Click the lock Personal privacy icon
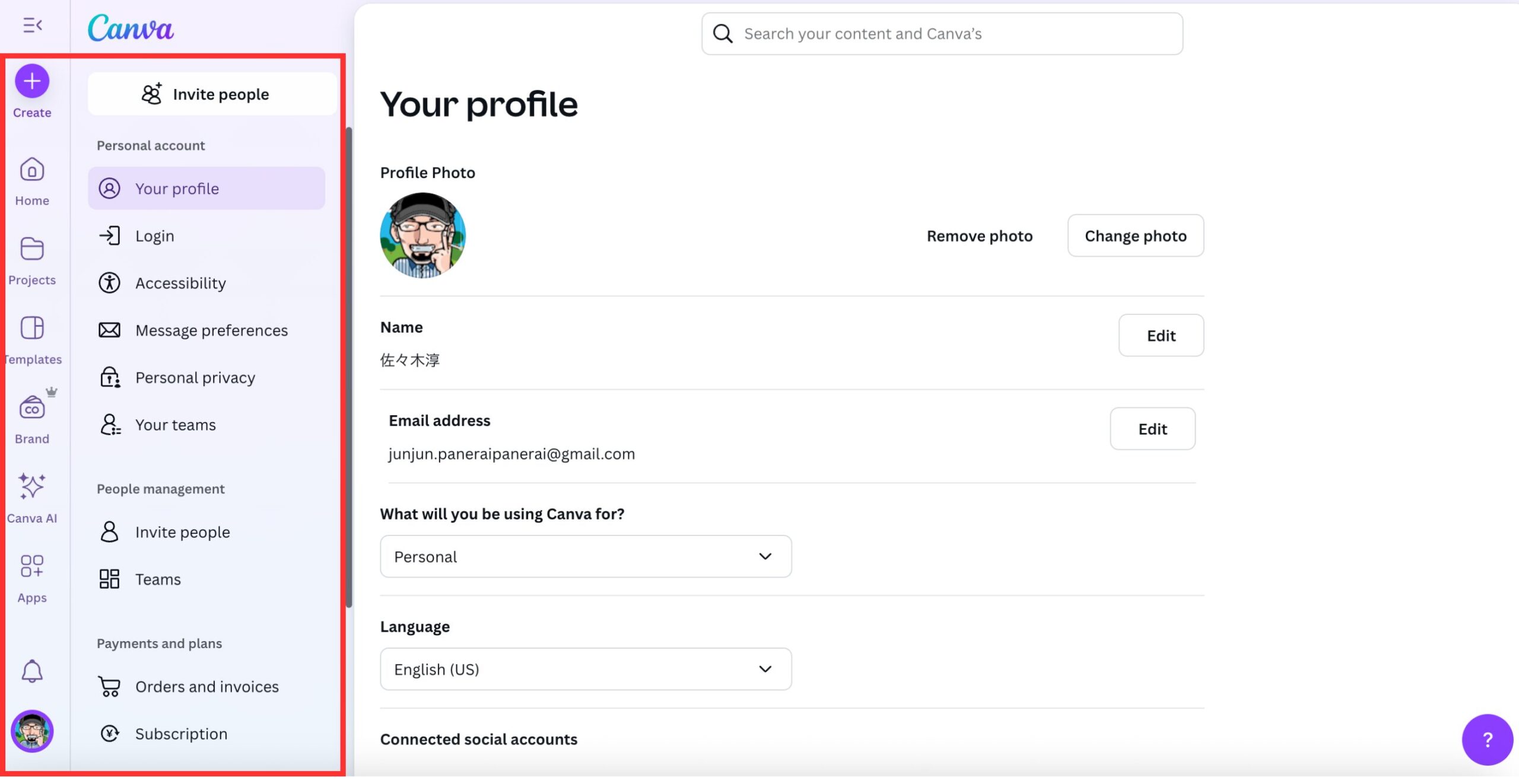The image size is (1519, 784). (x=110, y=378)
